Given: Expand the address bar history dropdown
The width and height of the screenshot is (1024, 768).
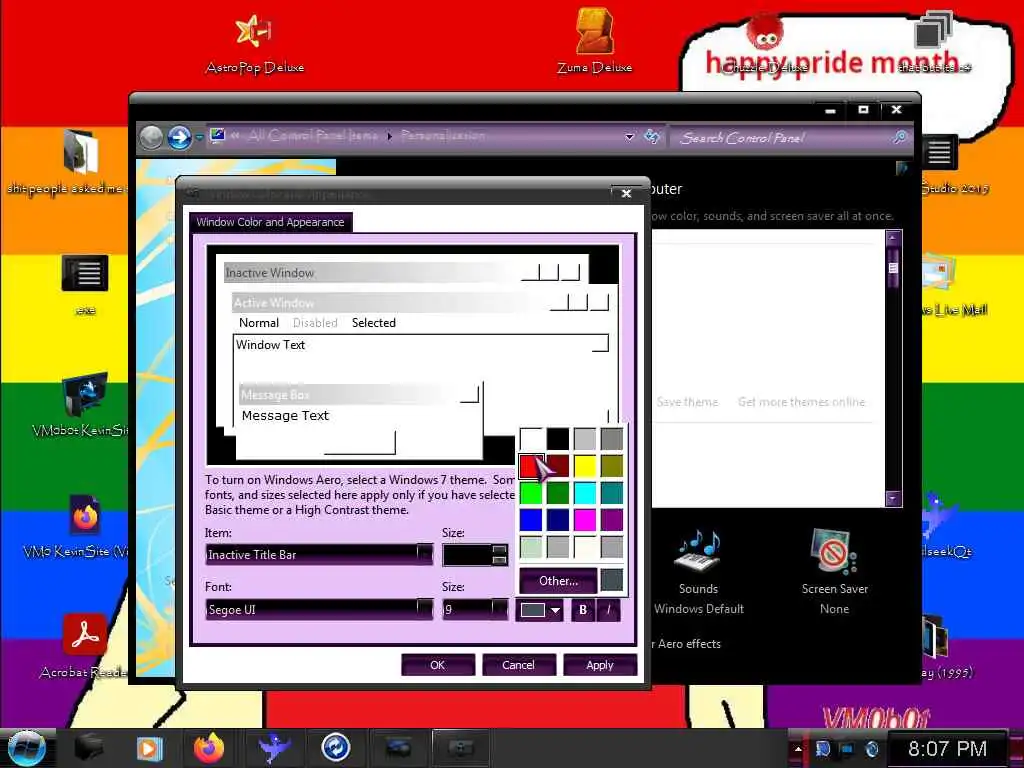Looking at the screenshot, I should (630, 136).
